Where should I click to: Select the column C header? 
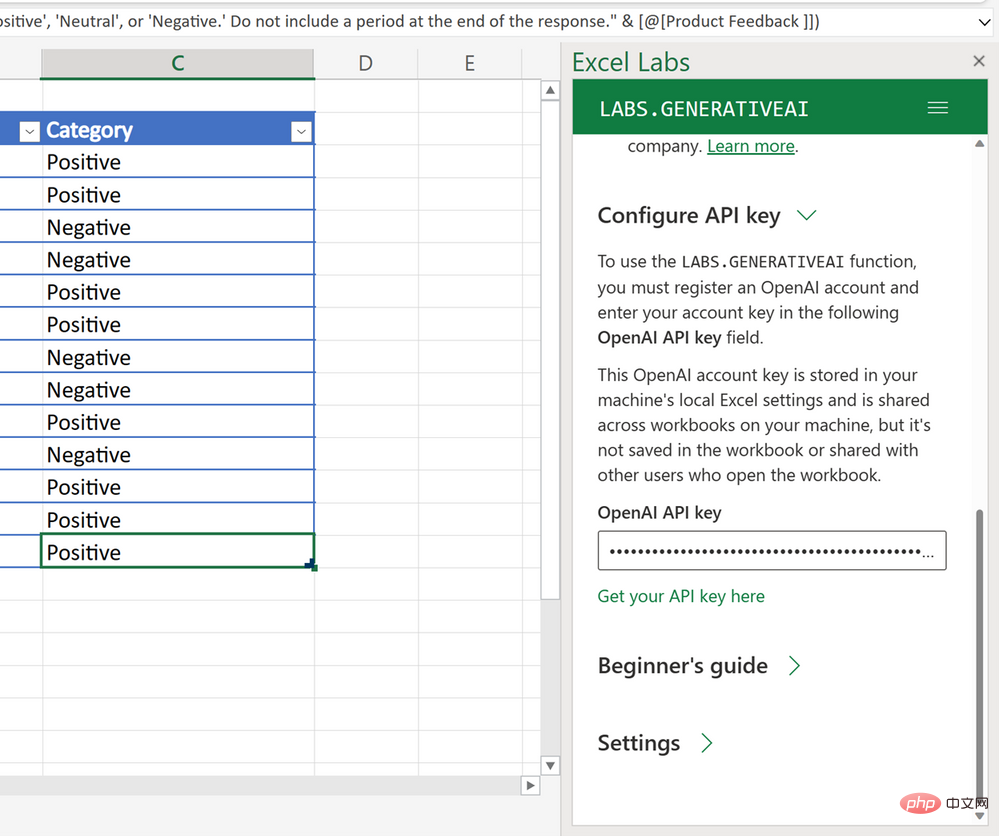coord(177,62)
